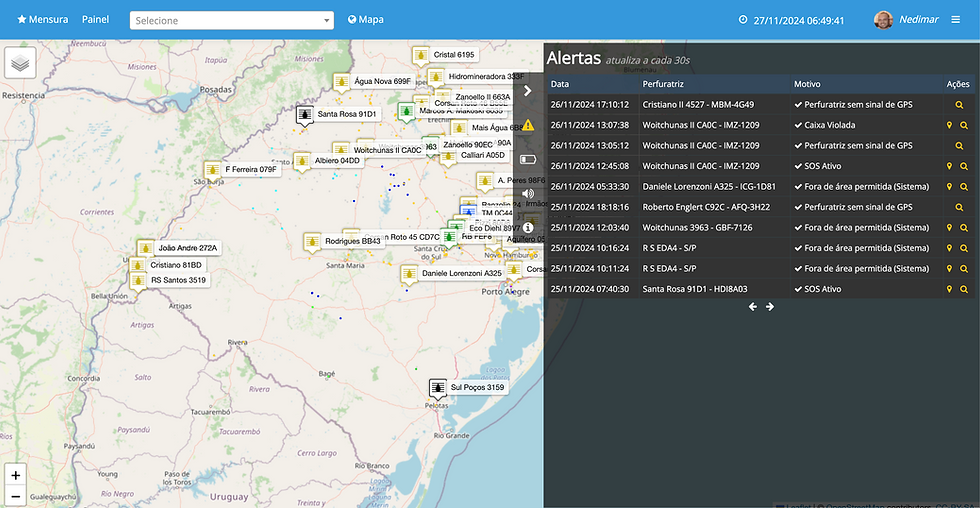Click the Perfuratriz column header
Viewport: 980px width, 508px height.
663,84
